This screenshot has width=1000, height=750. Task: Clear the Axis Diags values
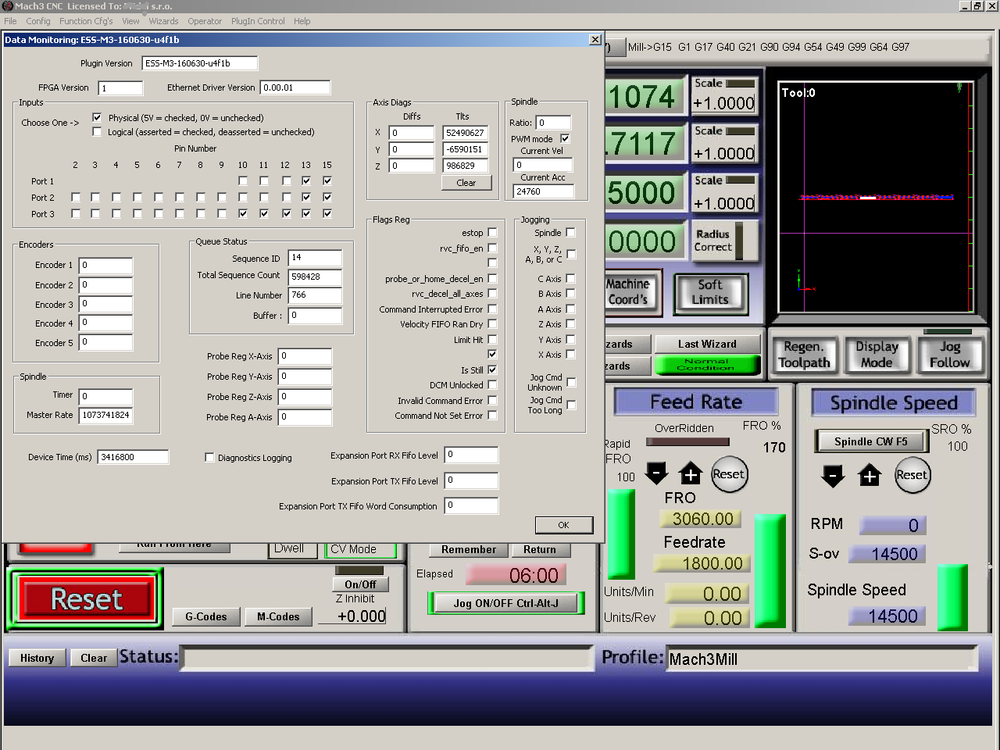point(465,183)
